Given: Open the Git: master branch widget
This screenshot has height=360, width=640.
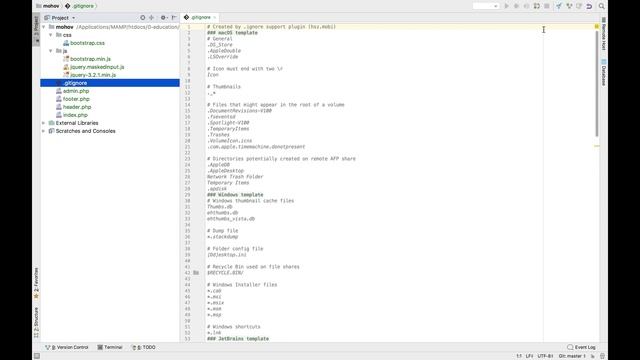Looking at the screenshot, I should 572,356.
